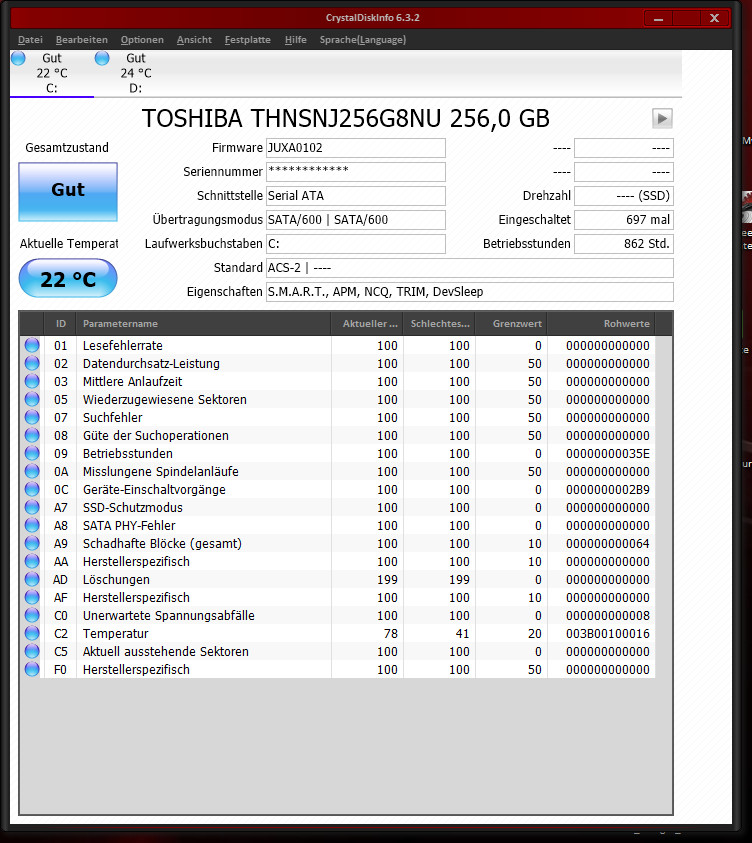Open the Bearbeiten menu
This screenshot has width=752, height=843.
[x=82, y=40]
